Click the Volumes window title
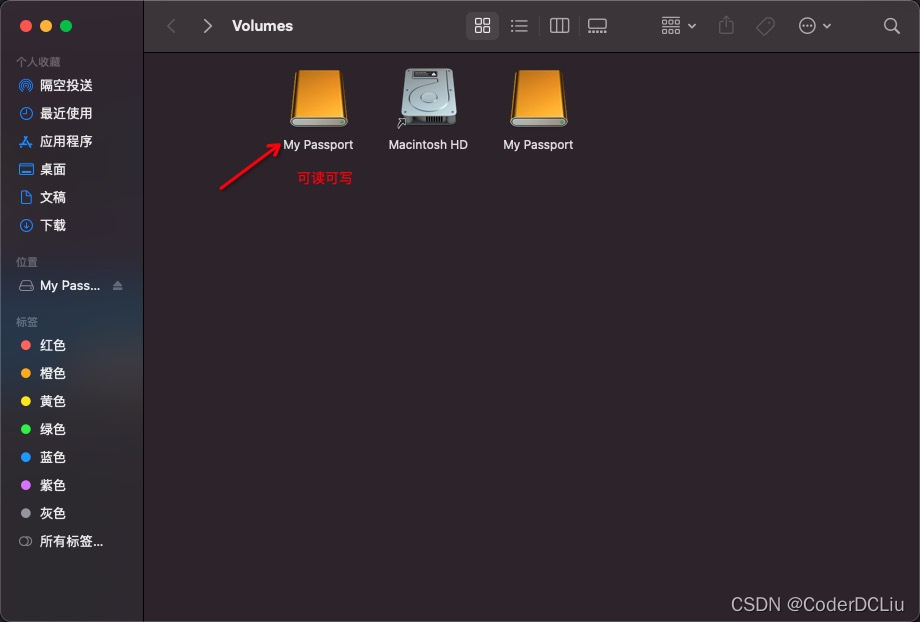Viewport: 920px width, 622px height. click(262, 26)
